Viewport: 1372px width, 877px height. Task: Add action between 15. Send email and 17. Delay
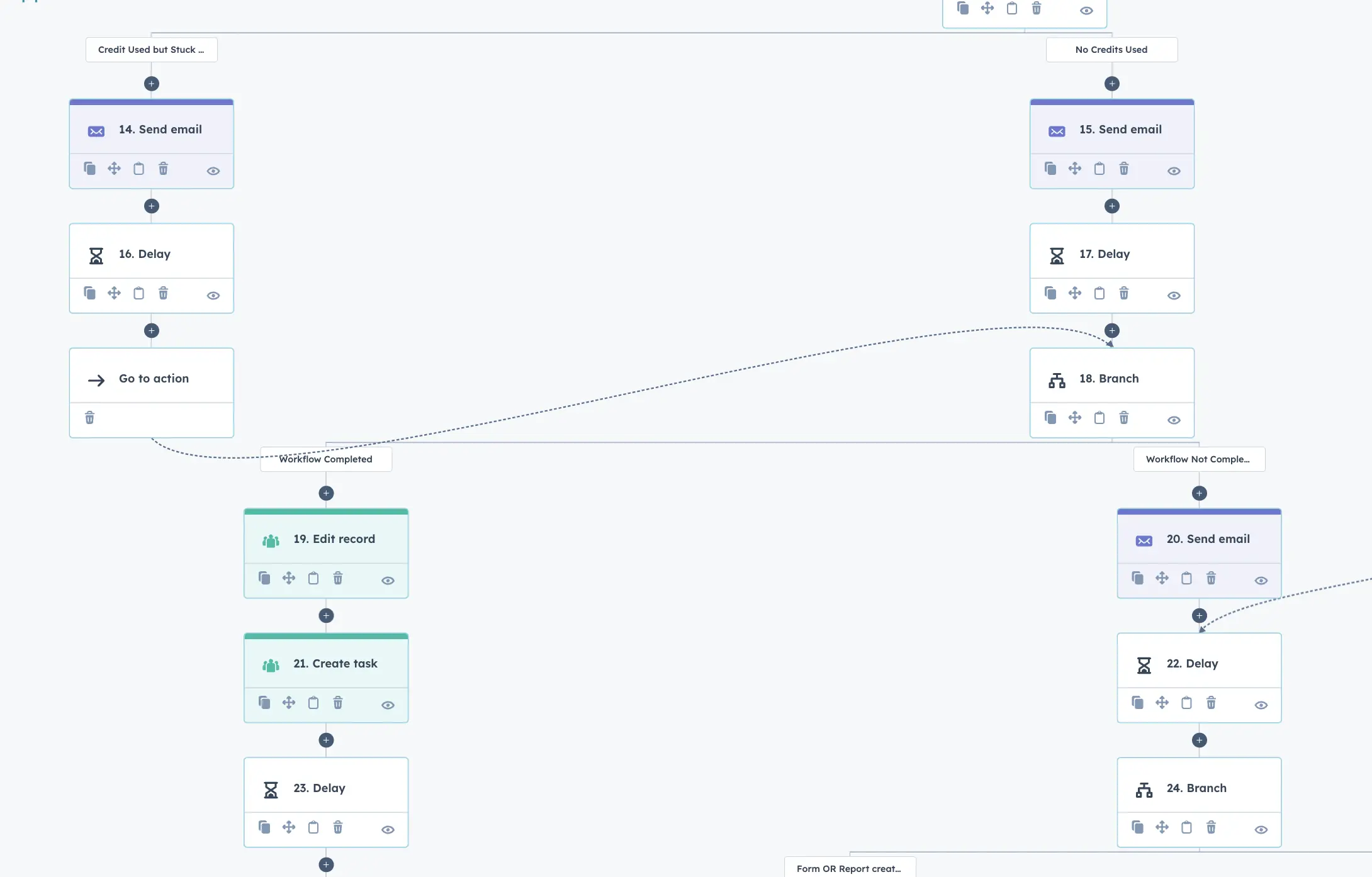coord(1112,206)
